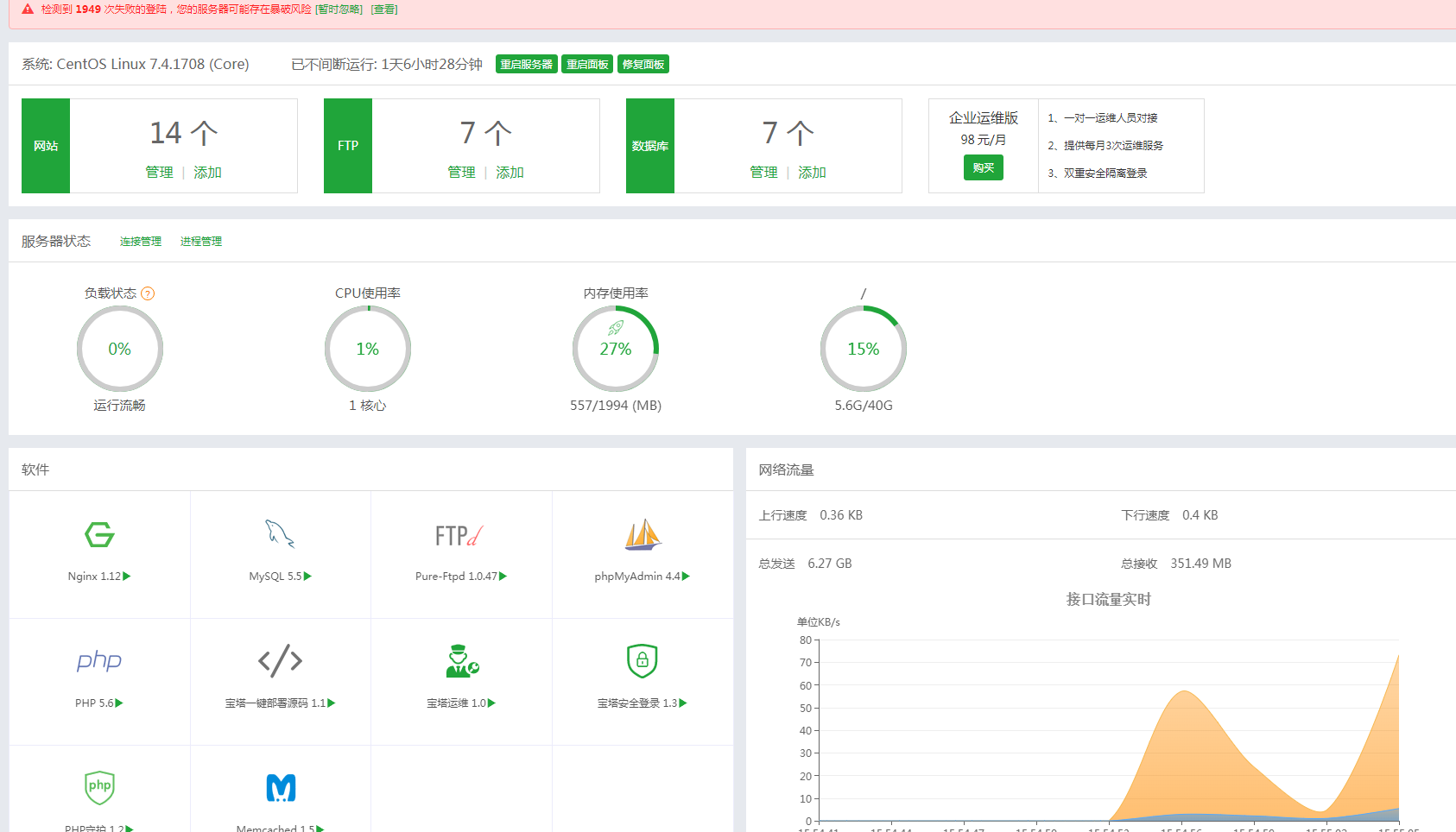
Task: Click the Nginx logo icon
Action: click(99, 535)
